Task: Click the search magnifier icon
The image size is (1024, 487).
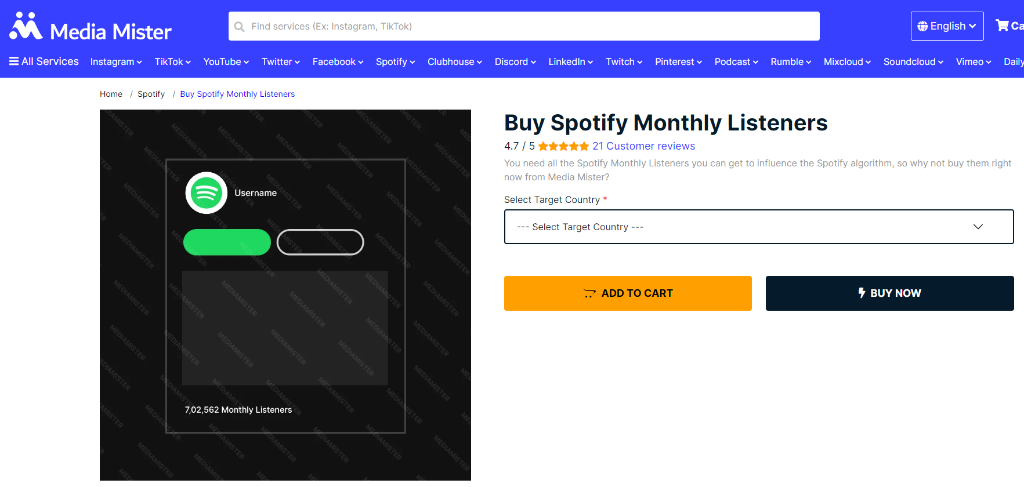Action: pyautogui.click(x=240, y=27)
